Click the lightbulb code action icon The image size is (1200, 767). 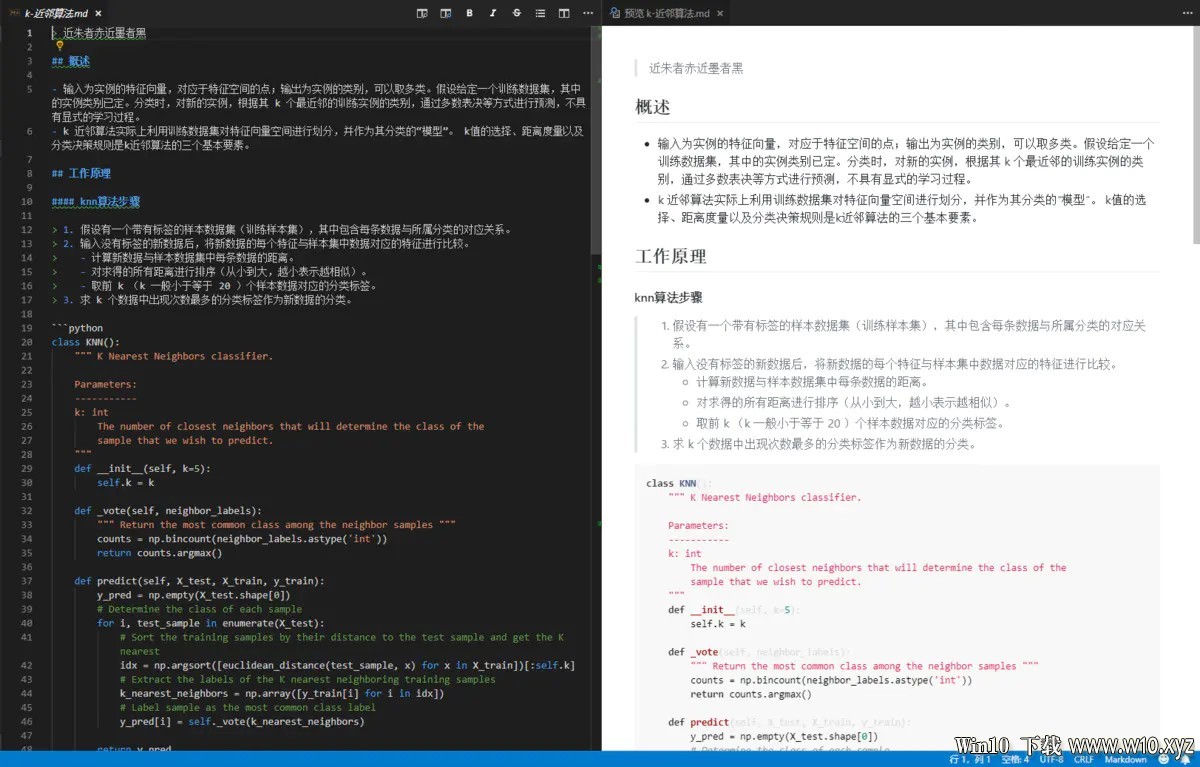(x=59, y=46)
